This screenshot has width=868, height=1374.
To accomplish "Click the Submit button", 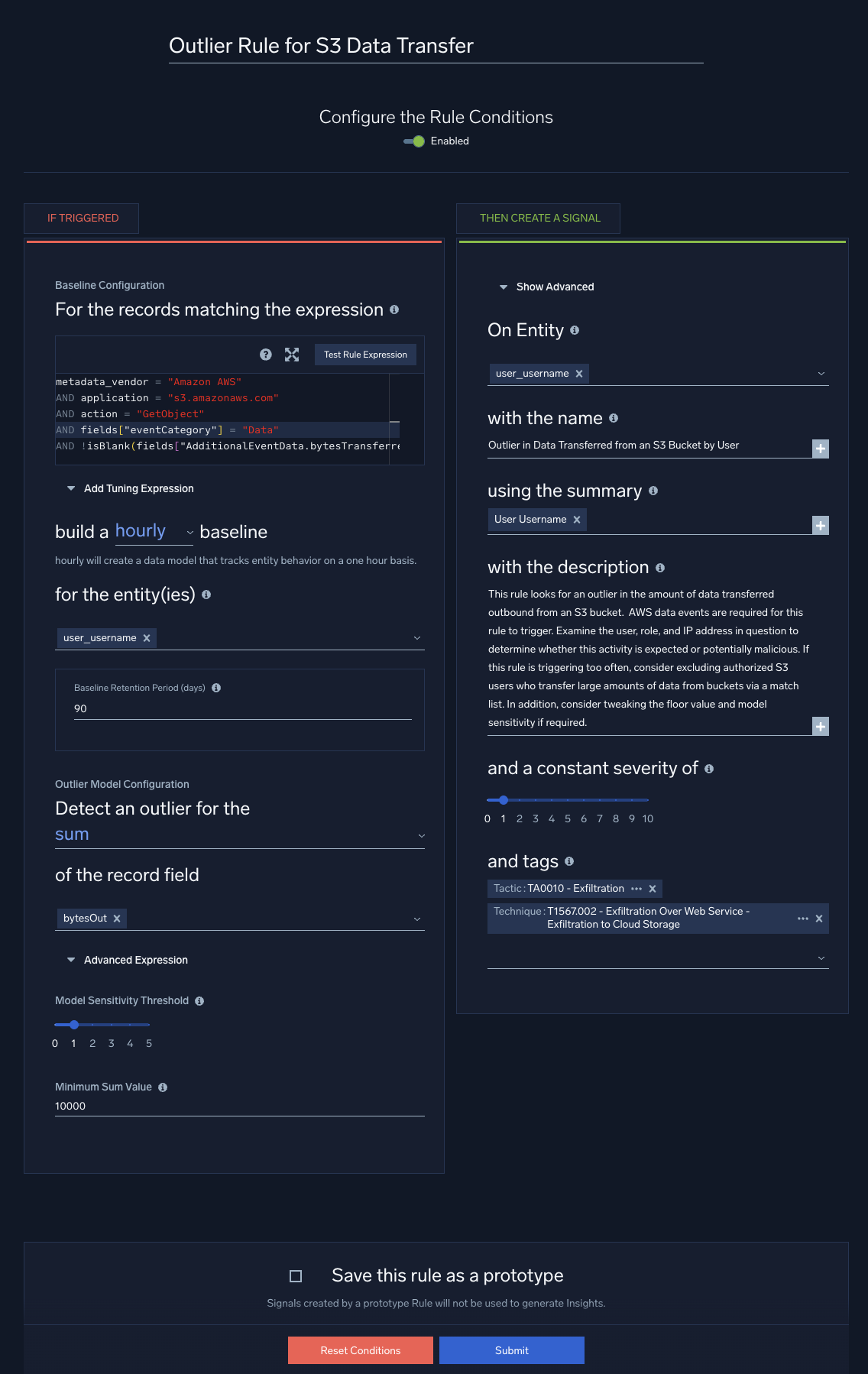I will pos(511,1350).
